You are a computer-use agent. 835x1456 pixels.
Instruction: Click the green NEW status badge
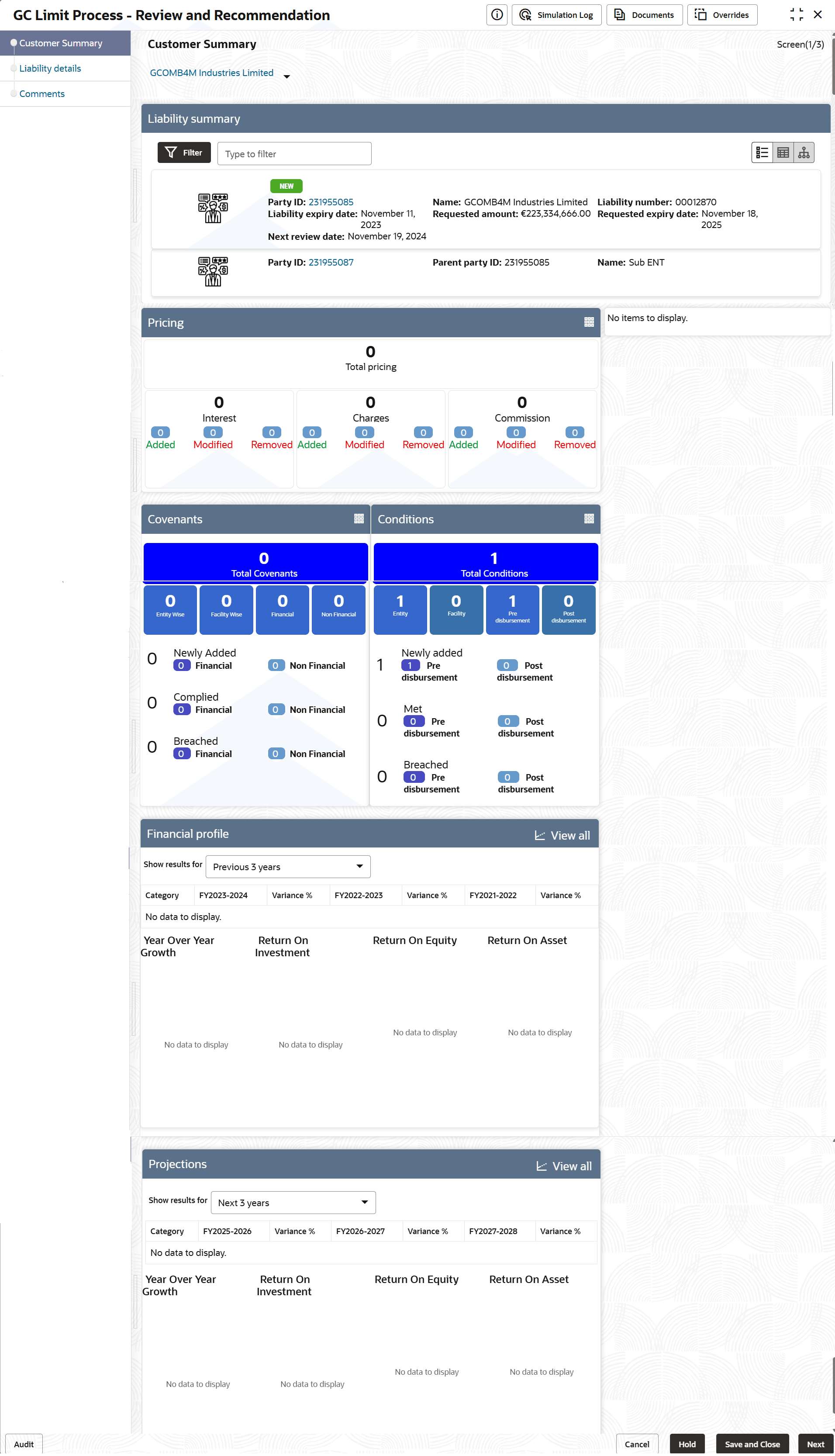(286, 186)
